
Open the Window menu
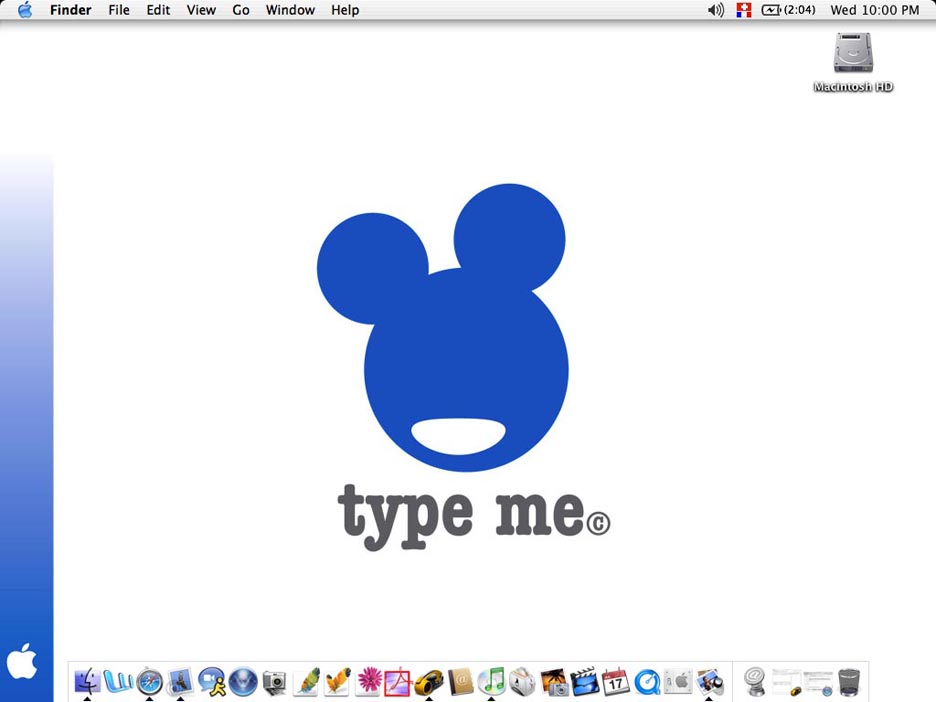[290, 10]
